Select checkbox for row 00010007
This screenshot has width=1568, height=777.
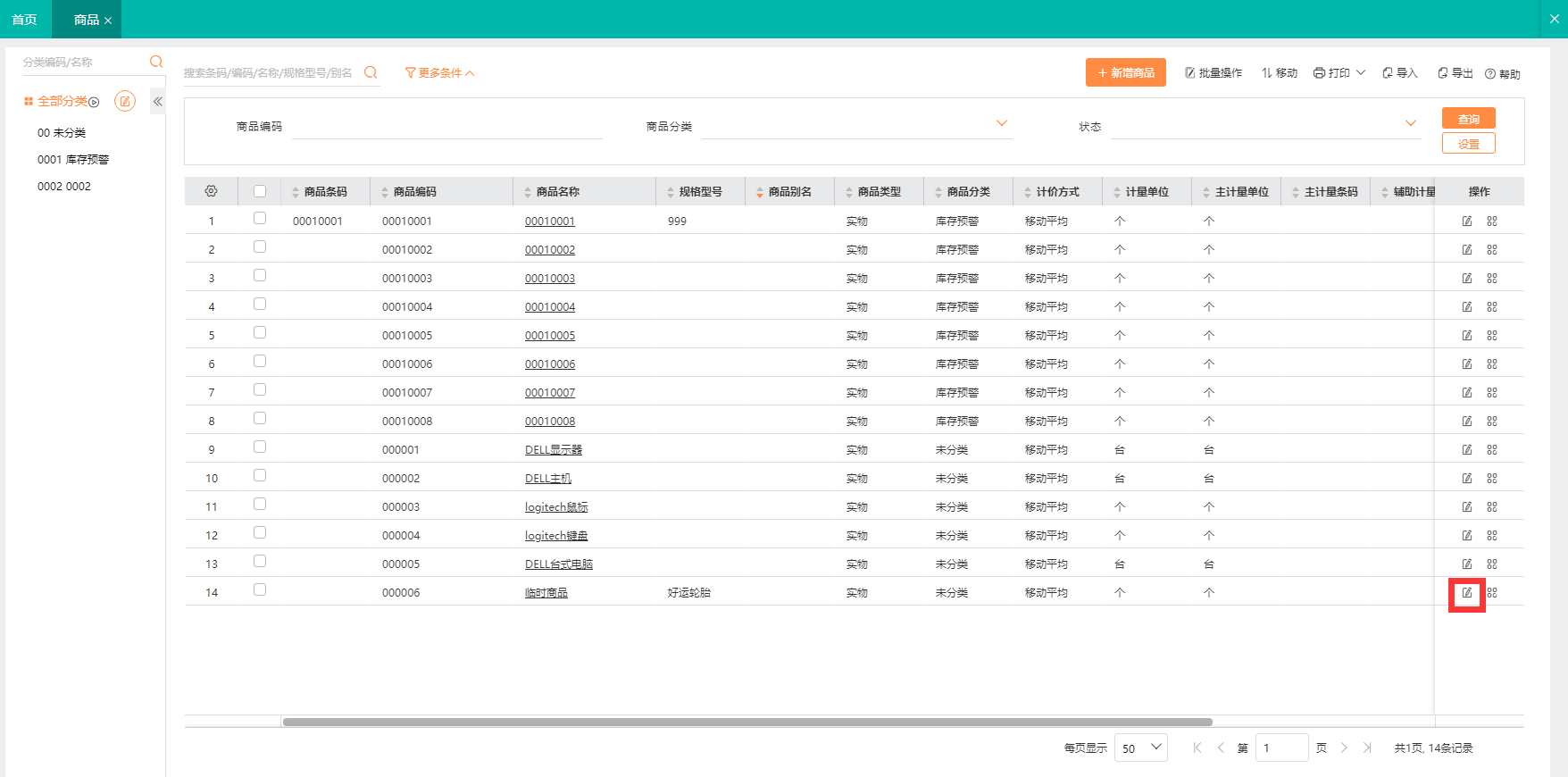[x=260, y=389]
